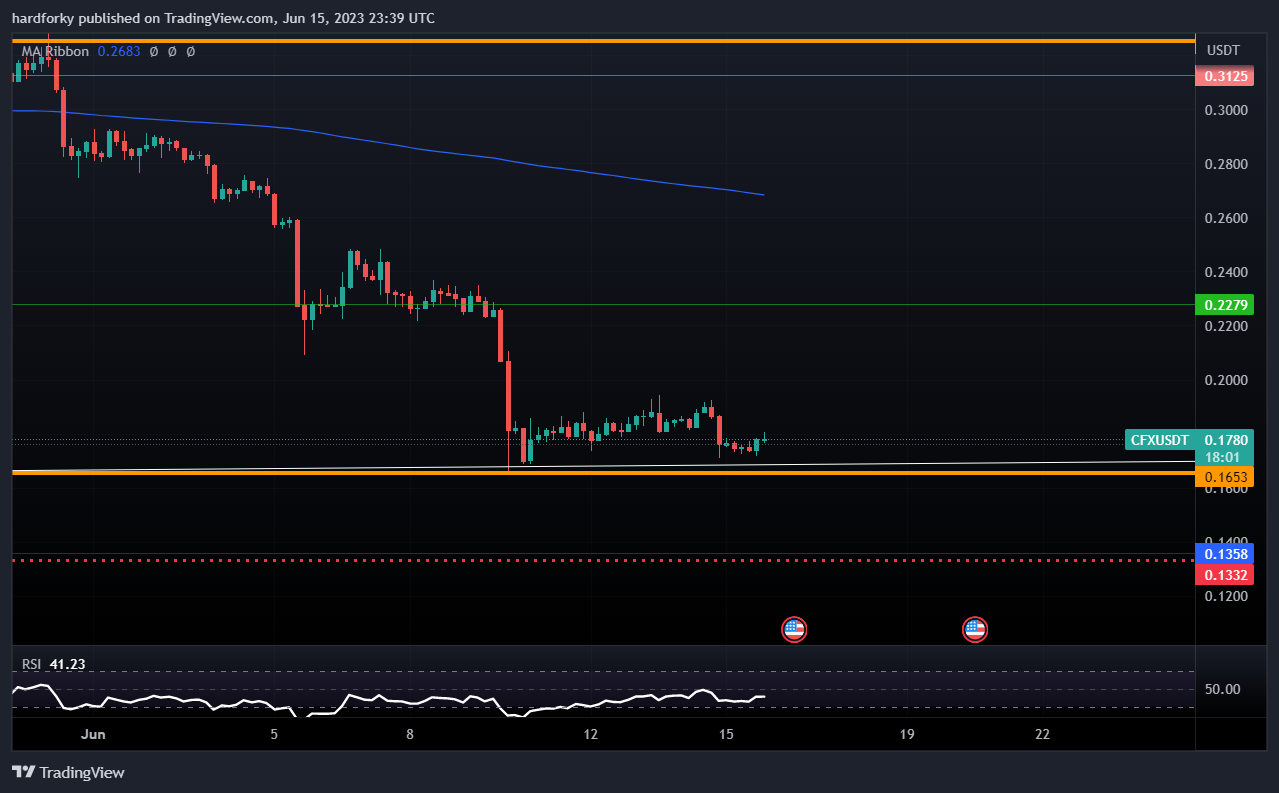Screen dimensions: 1279x793
Task: Click the 0.1200 price axis tick
Action: pos(1224,596)
